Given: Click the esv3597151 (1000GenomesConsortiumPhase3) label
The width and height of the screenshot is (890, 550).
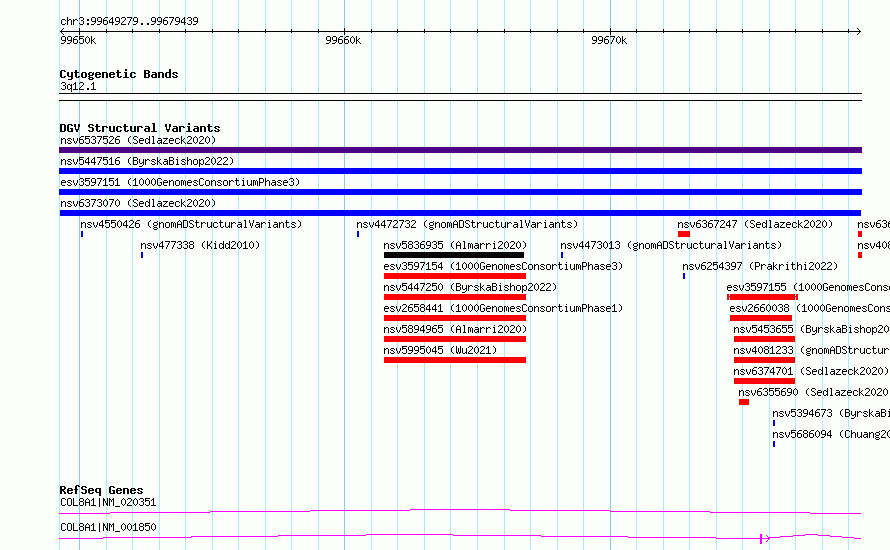Looking at the screenshot, I should [x=180, y=182].
